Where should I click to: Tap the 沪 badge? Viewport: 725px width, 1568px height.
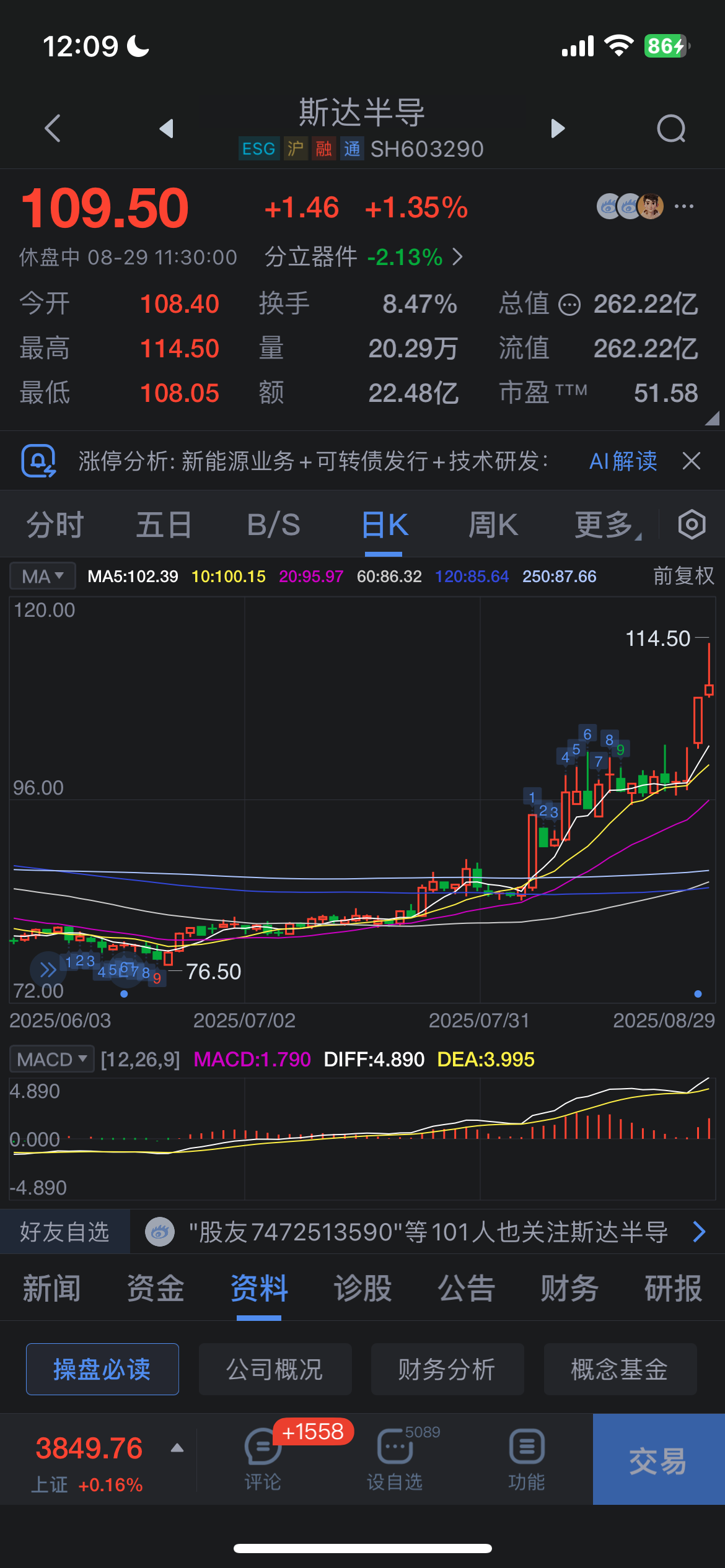tap(296, 149)
